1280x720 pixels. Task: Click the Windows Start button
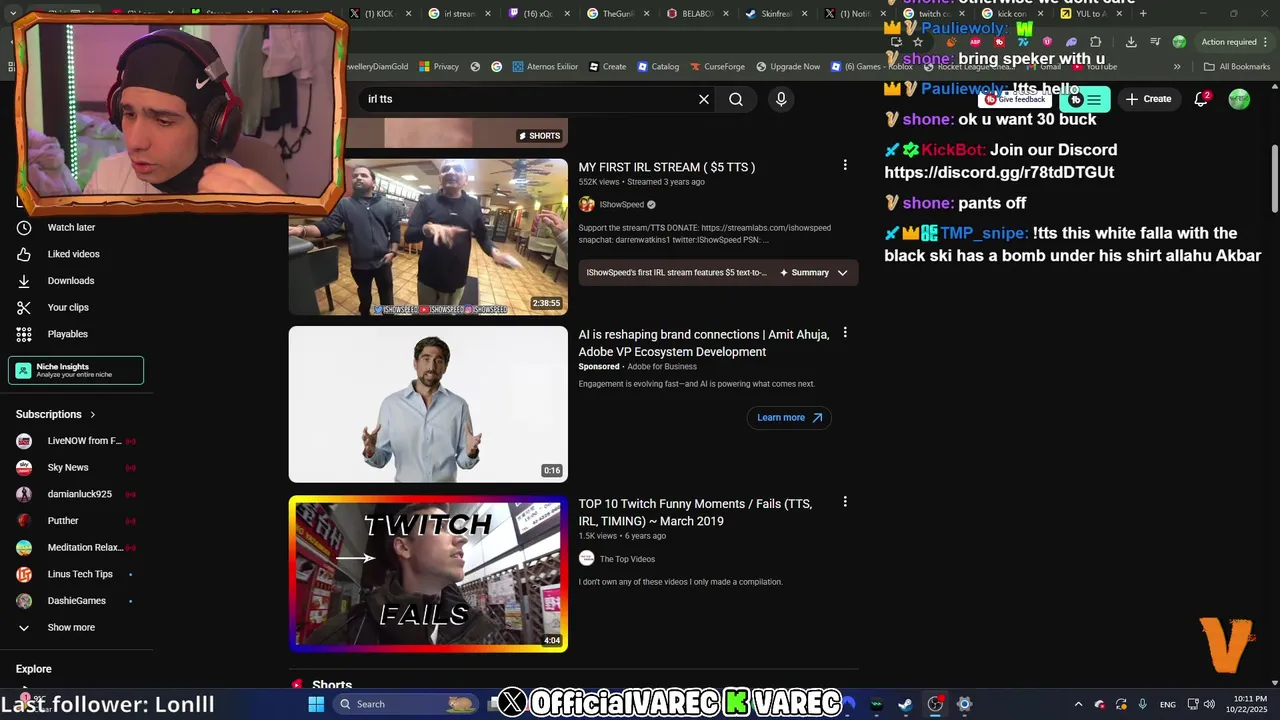tap(316, 704)
